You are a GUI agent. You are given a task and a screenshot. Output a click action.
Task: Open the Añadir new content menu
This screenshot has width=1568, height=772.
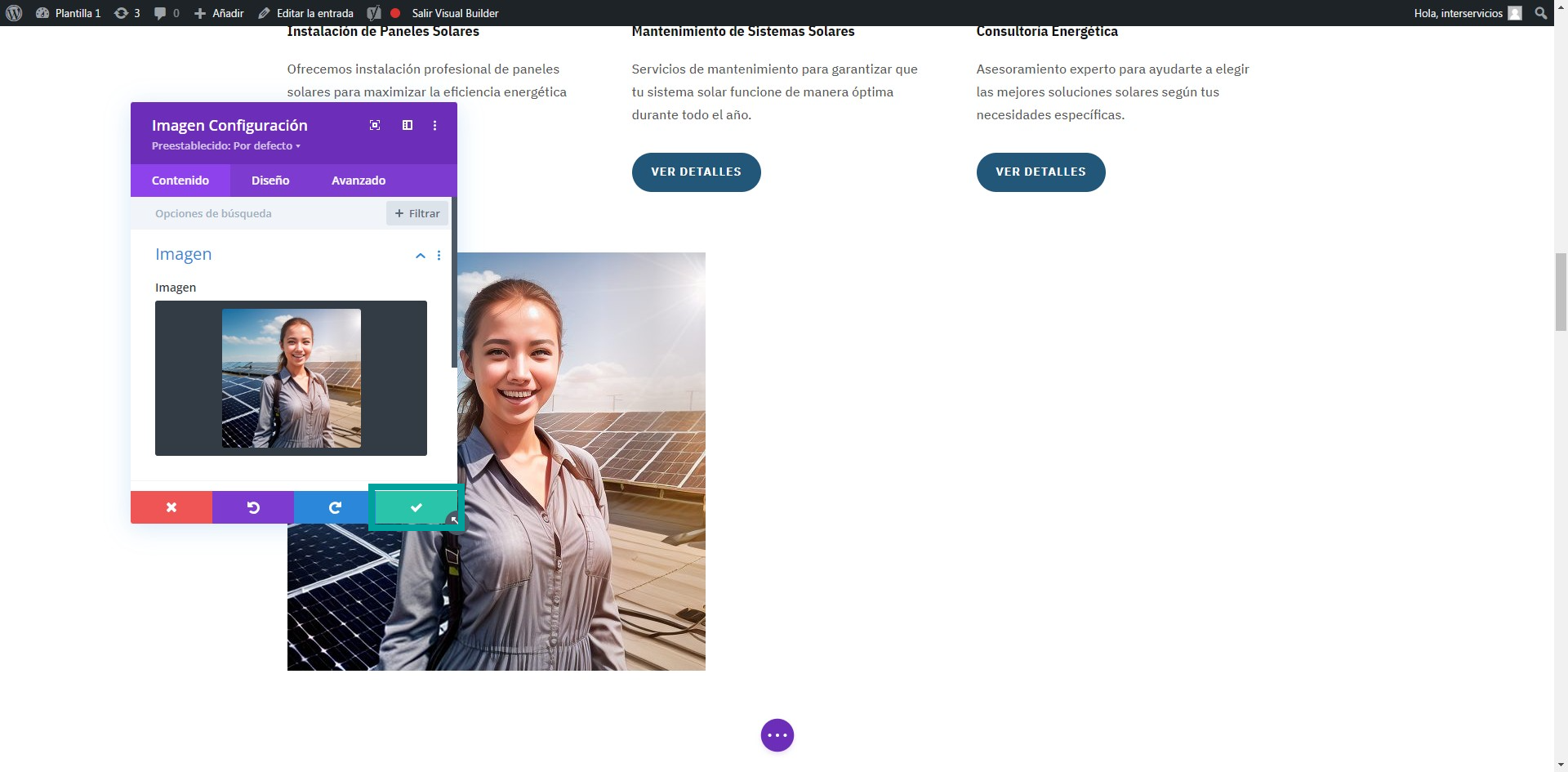(x=219, y=13)
